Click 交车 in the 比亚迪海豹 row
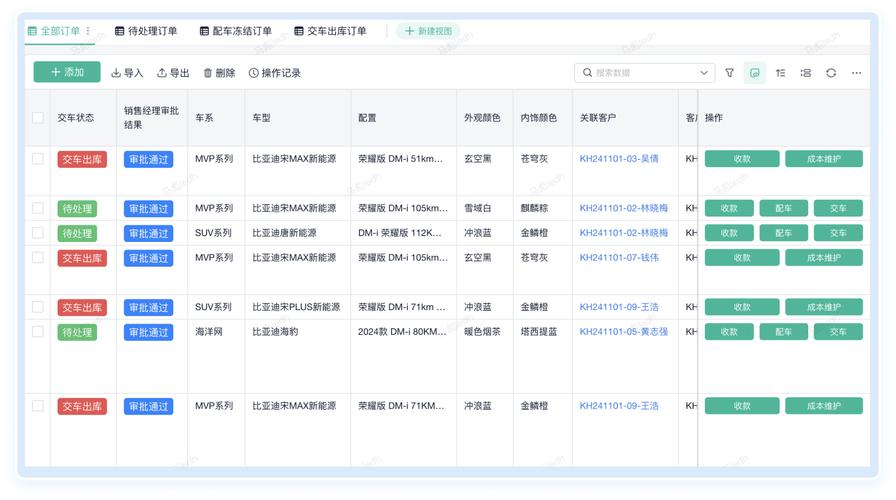This screenshot has width=896, height=500. [x=838, y=331]
